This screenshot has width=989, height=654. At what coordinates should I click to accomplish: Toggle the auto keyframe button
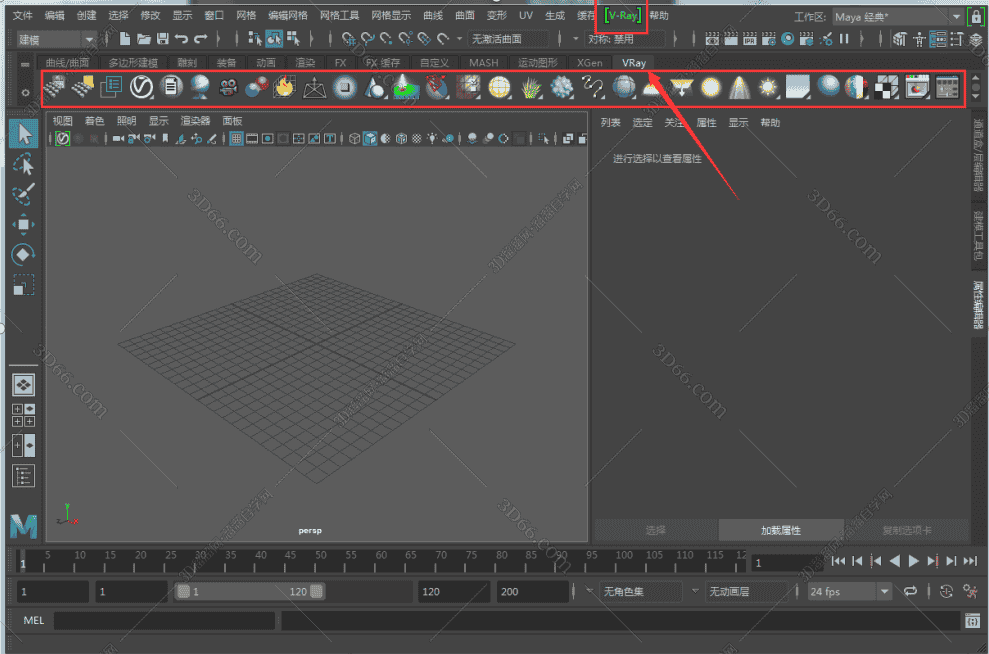click(946, 591)
